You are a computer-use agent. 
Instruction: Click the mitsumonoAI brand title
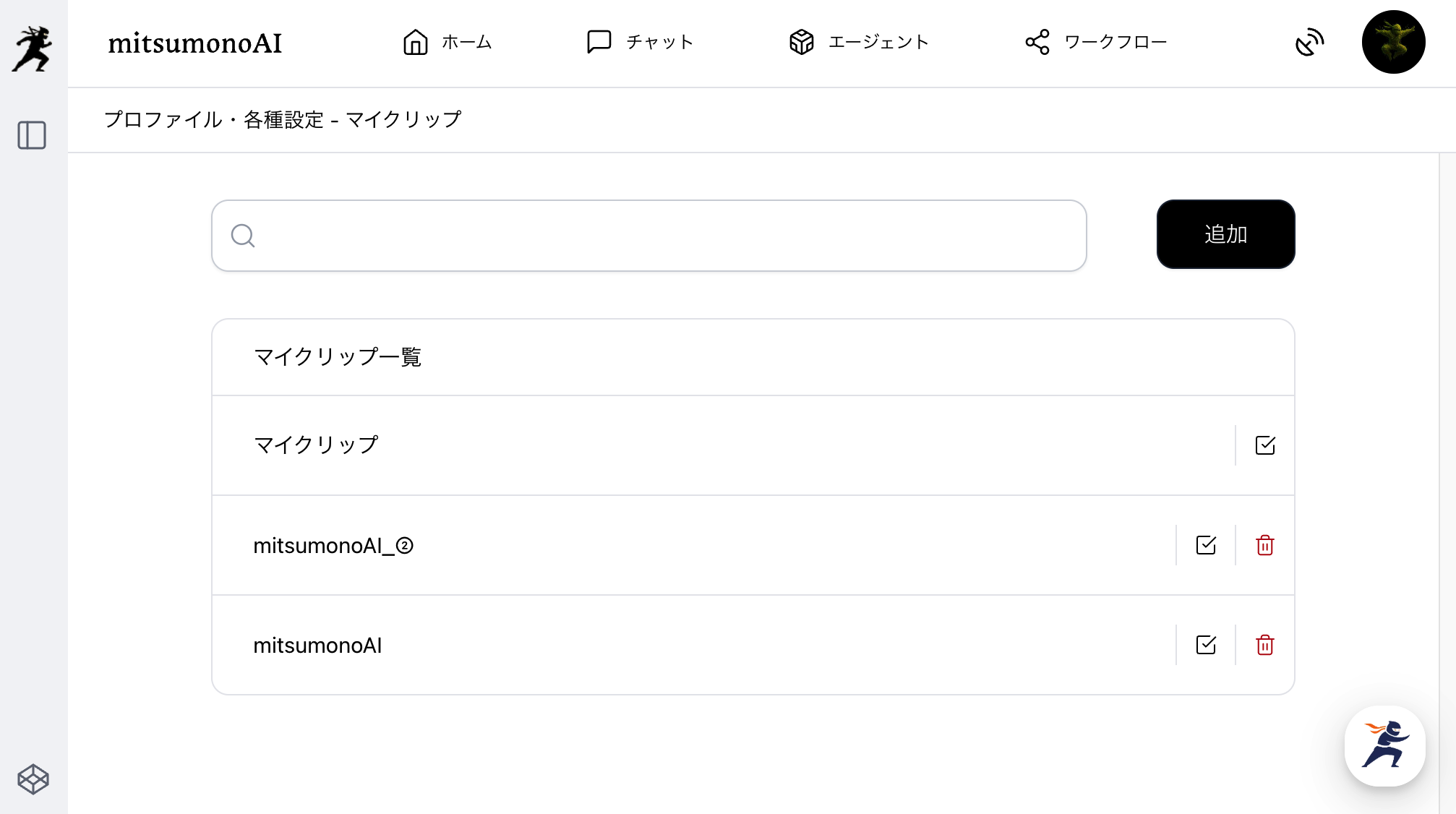pyautogui.click(x=195, y=43)
